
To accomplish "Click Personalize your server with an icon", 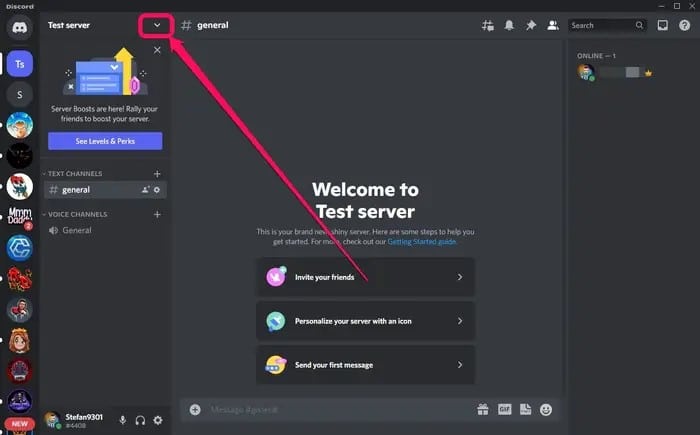I will tap(365, 321).
